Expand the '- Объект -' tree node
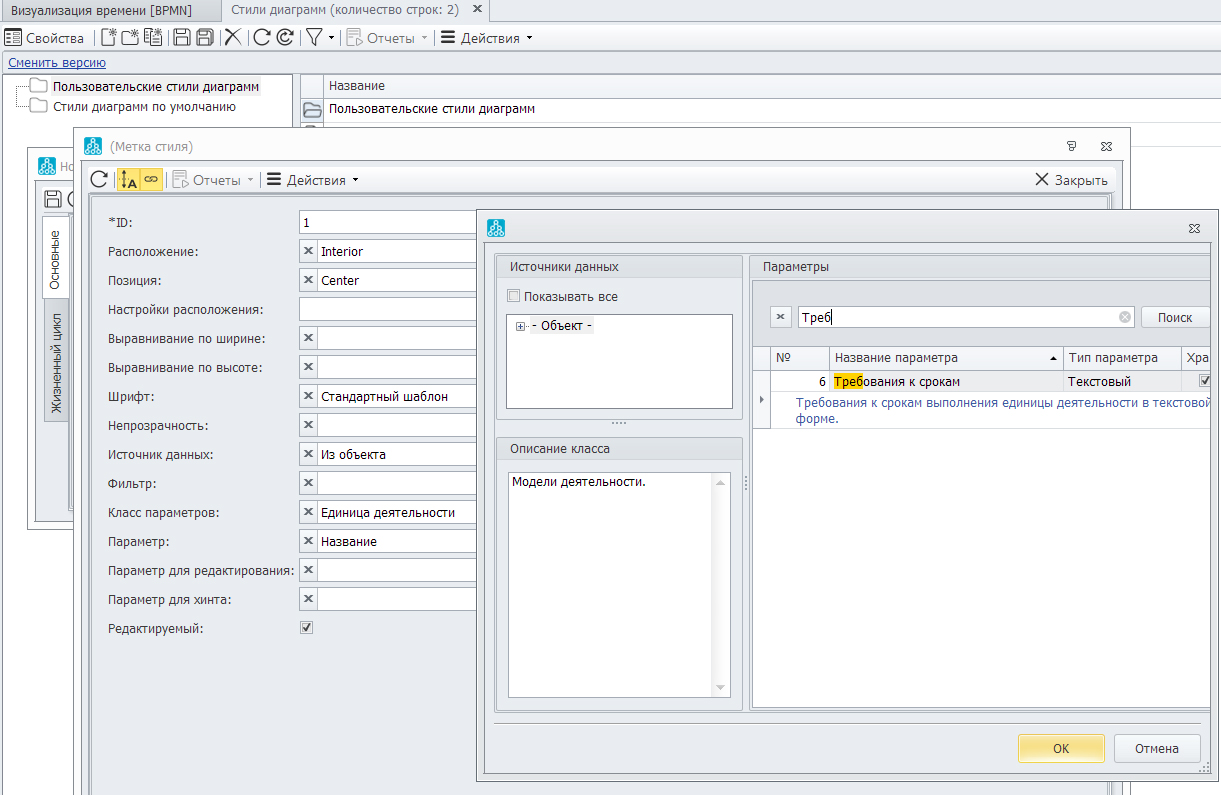Image resolution: width=1221 pixels, height=795 pixels. [520, 327]
